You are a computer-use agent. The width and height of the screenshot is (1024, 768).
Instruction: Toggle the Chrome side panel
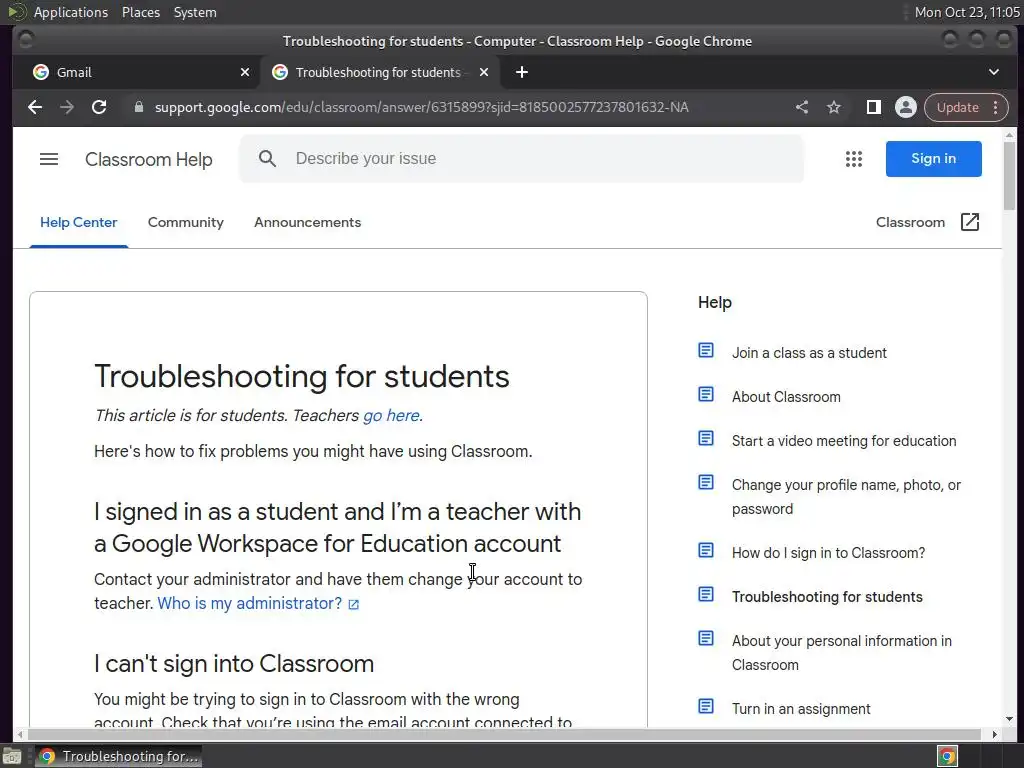873,107
